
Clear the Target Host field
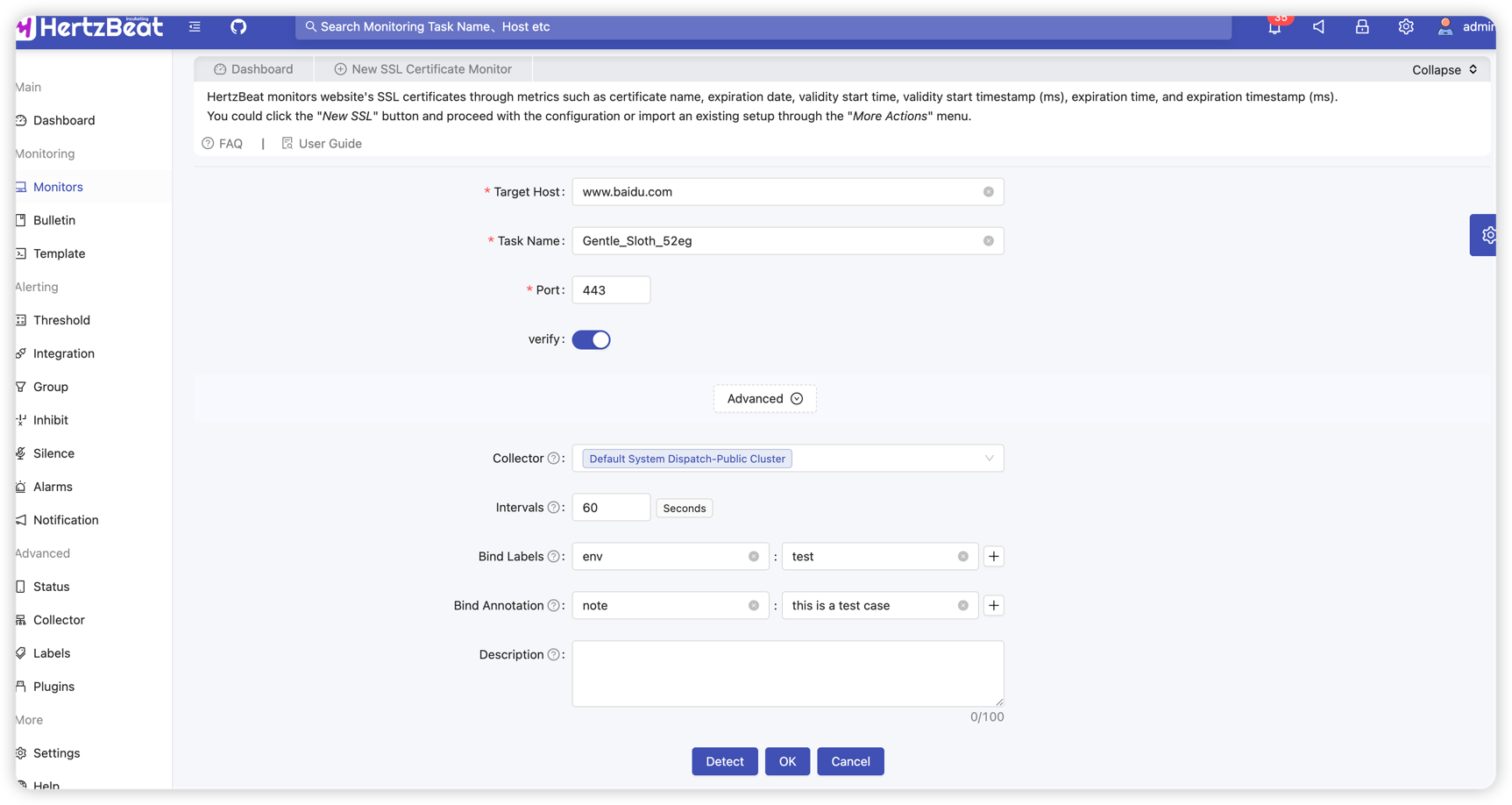click(x=988, y=192)
